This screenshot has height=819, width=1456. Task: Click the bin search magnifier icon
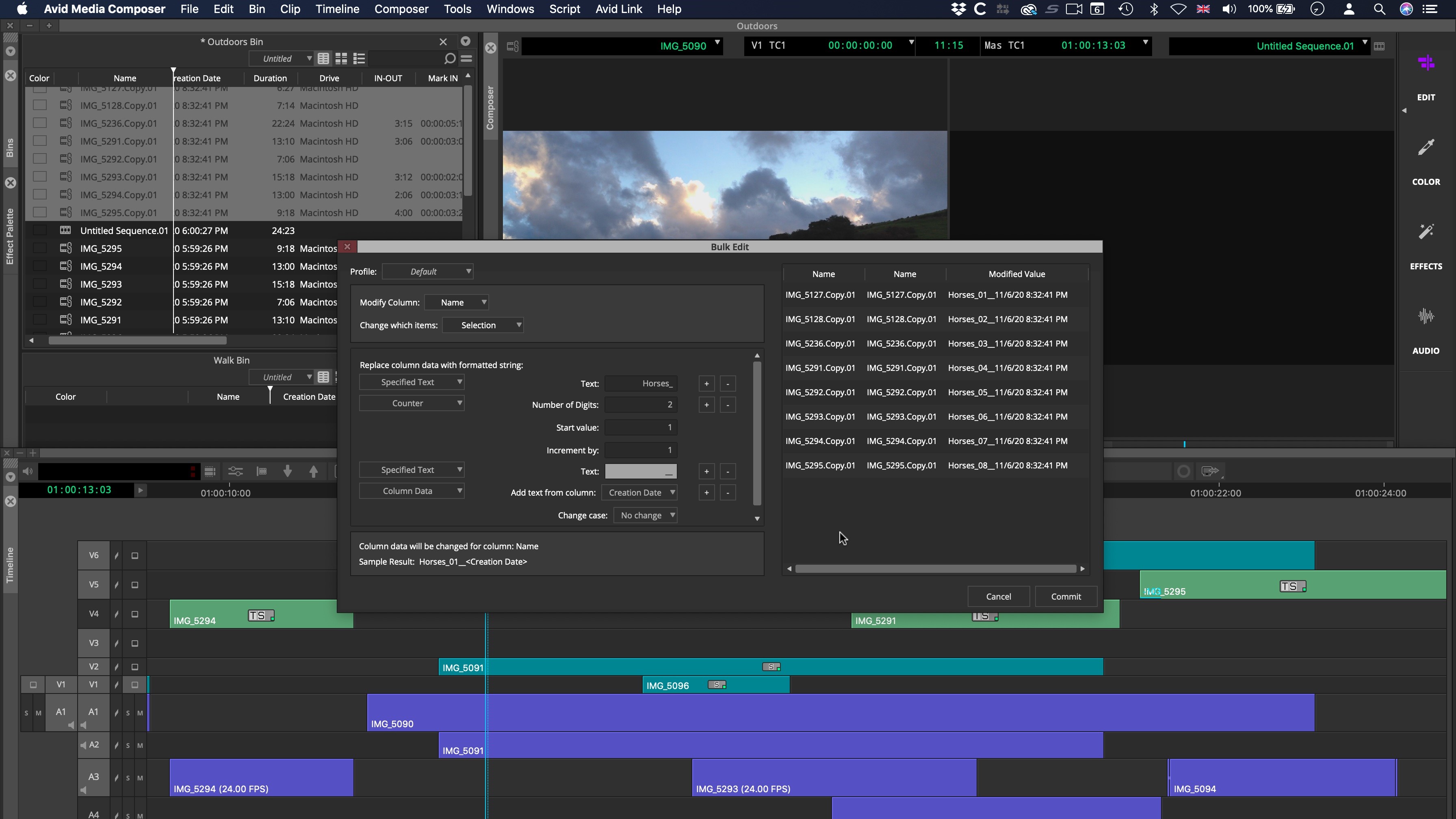[449, 58]
